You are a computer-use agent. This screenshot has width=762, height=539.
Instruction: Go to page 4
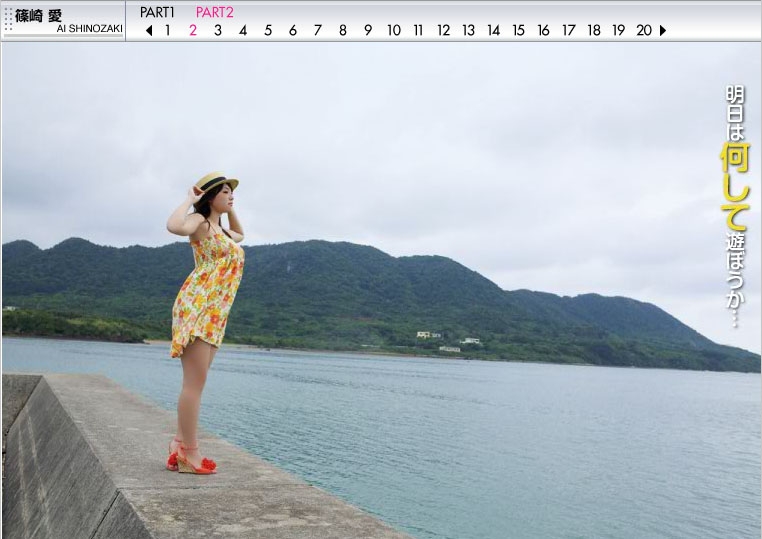[243, 31]
